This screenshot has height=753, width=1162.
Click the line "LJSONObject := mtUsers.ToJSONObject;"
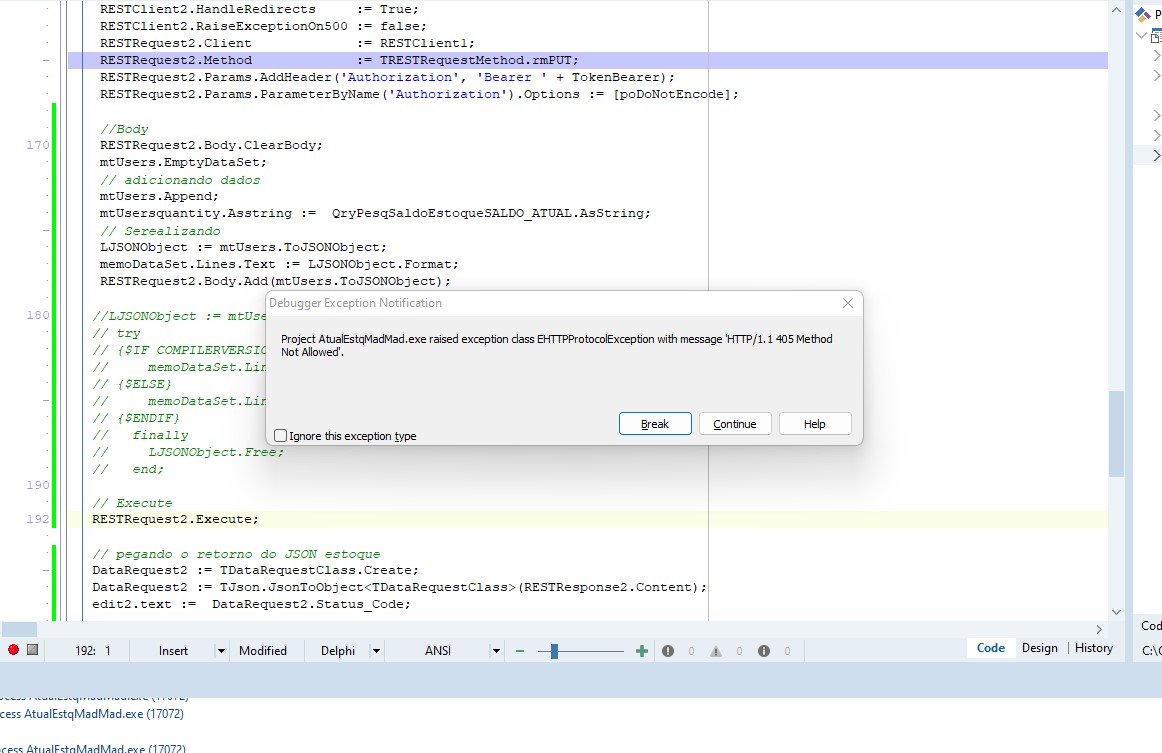[243, 248]
